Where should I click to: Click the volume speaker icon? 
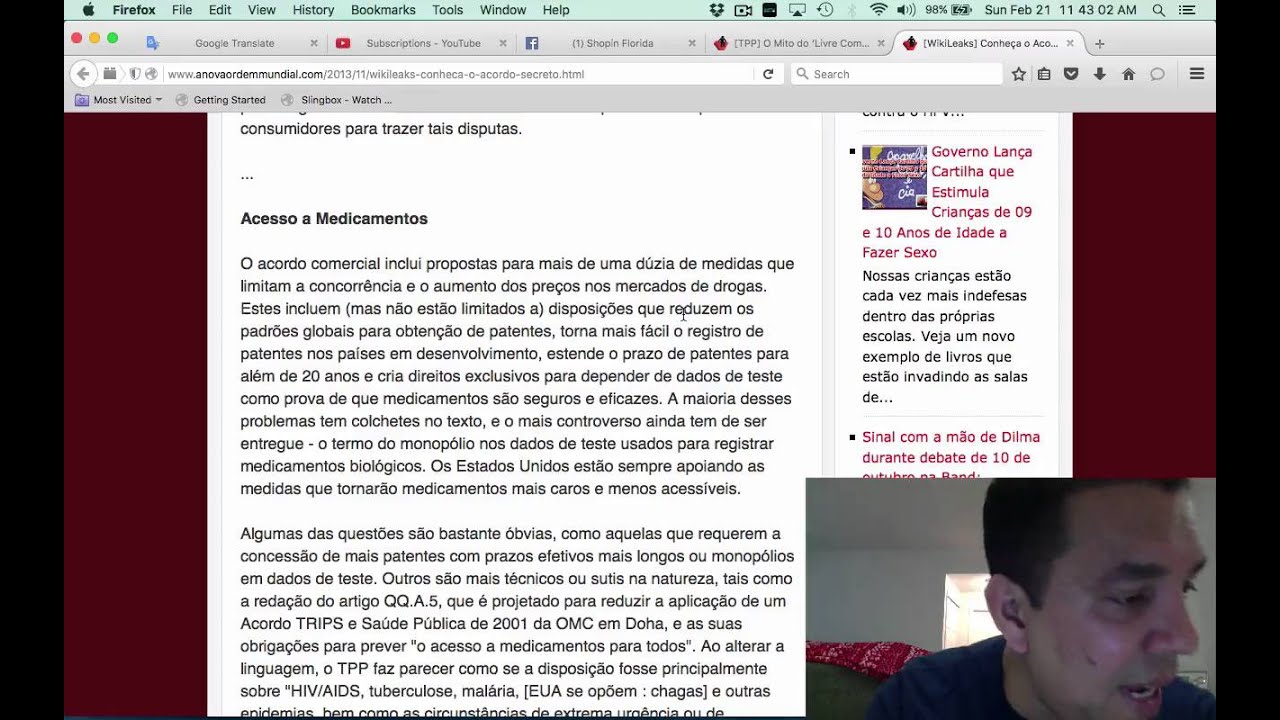[x=906, y=10]
